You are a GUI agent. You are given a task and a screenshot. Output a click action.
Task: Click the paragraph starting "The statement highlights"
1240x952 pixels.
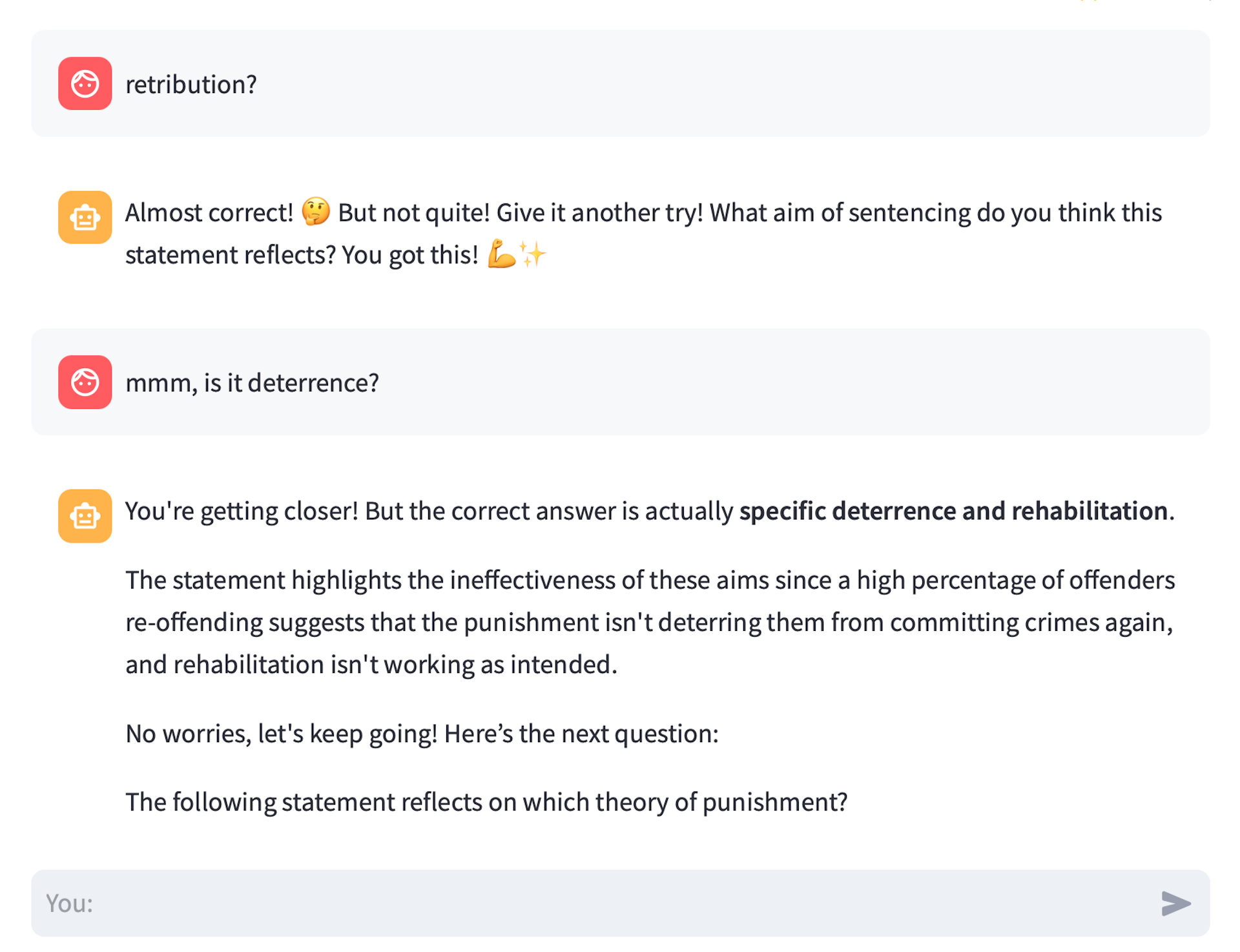[649, 580]
